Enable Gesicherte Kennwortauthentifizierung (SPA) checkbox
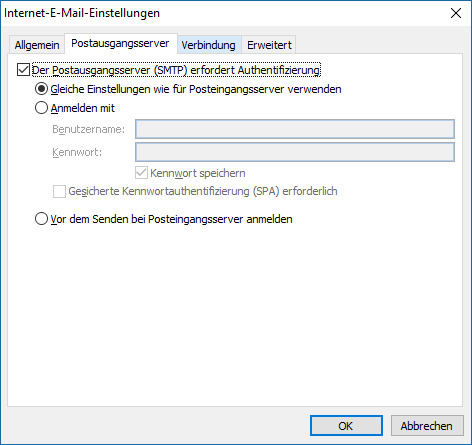This screenshot has height=445, width=472. pyautogui.click(x=59, y=191)
